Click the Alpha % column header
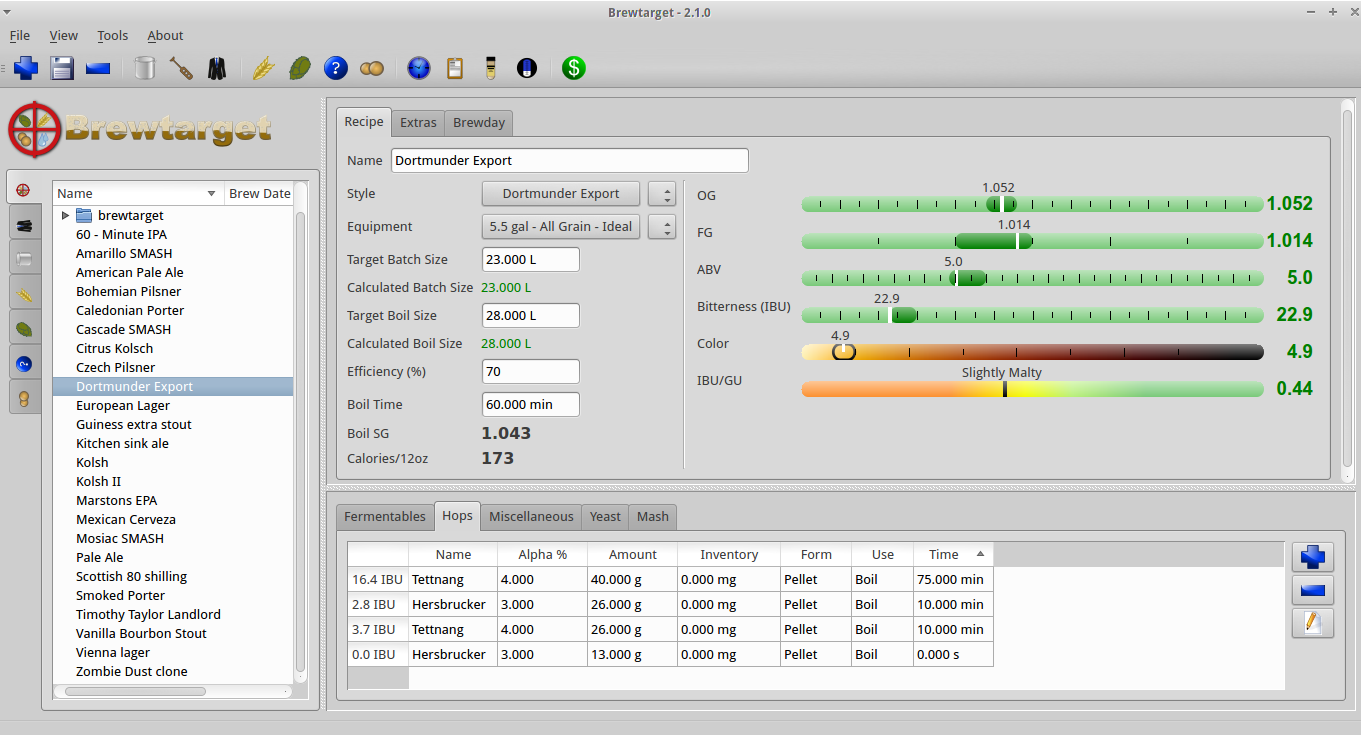Image resolution: width=1361 pixels, height=735 pixels. click(542, 554)
